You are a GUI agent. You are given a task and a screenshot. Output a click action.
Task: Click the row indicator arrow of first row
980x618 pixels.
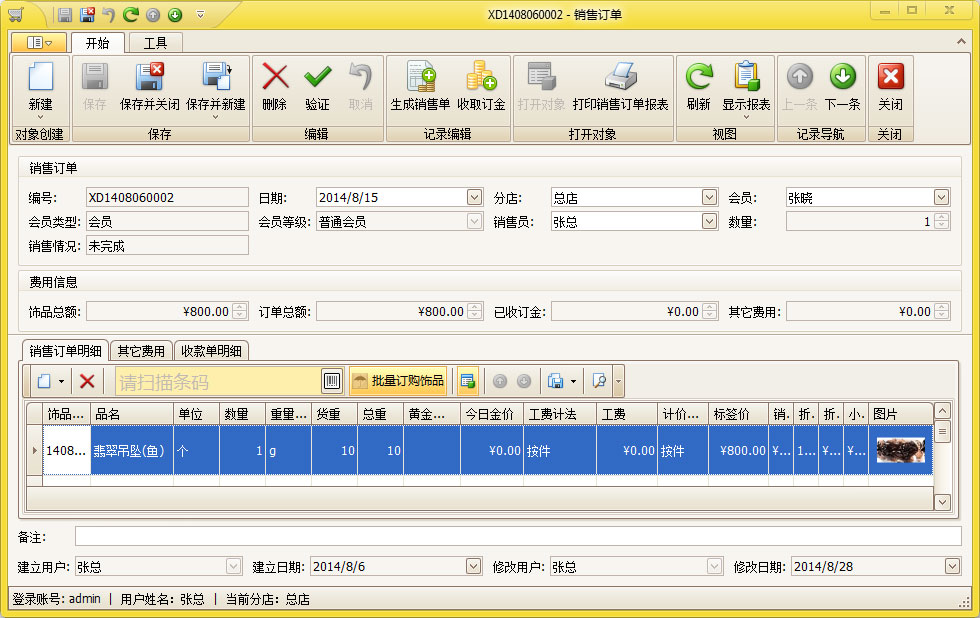pos(34,450)
